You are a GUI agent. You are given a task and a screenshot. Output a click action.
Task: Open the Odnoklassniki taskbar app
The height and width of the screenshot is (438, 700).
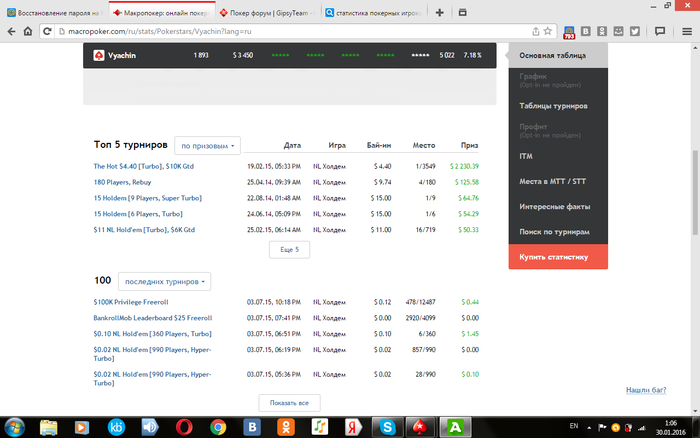(x=286, y=427)
